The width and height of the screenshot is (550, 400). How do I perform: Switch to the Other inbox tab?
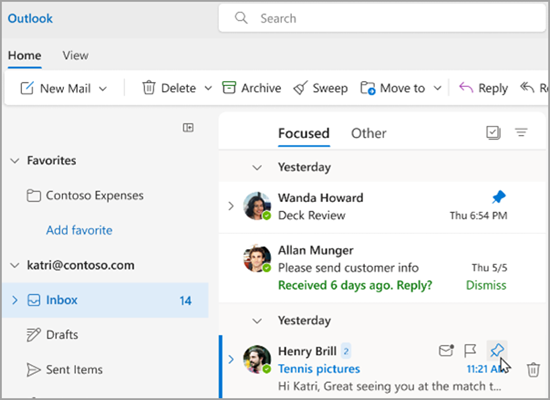click(x=369, y=133)
